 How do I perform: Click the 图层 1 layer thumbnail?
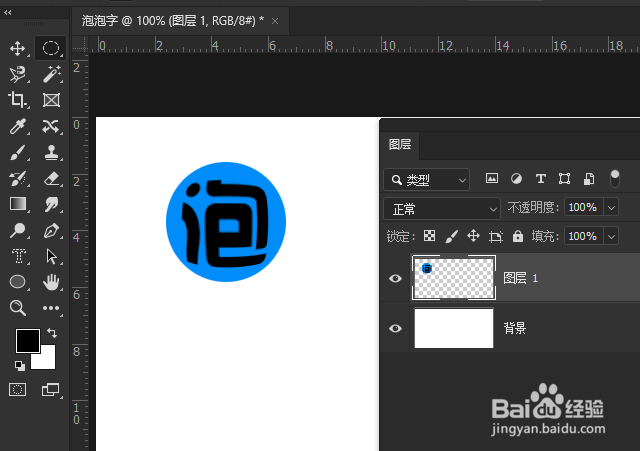[454, 278]
